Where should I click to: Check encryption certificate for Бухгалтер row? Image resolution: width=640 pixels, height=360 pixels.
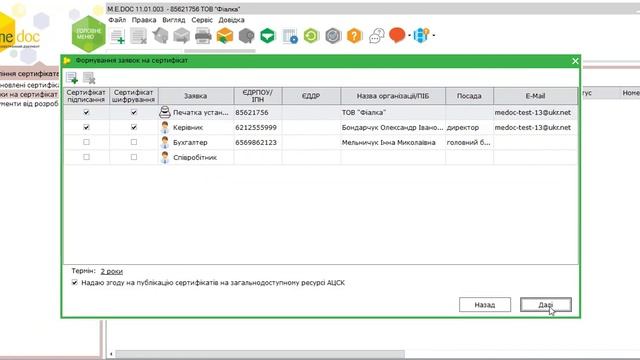coord(134,142)
